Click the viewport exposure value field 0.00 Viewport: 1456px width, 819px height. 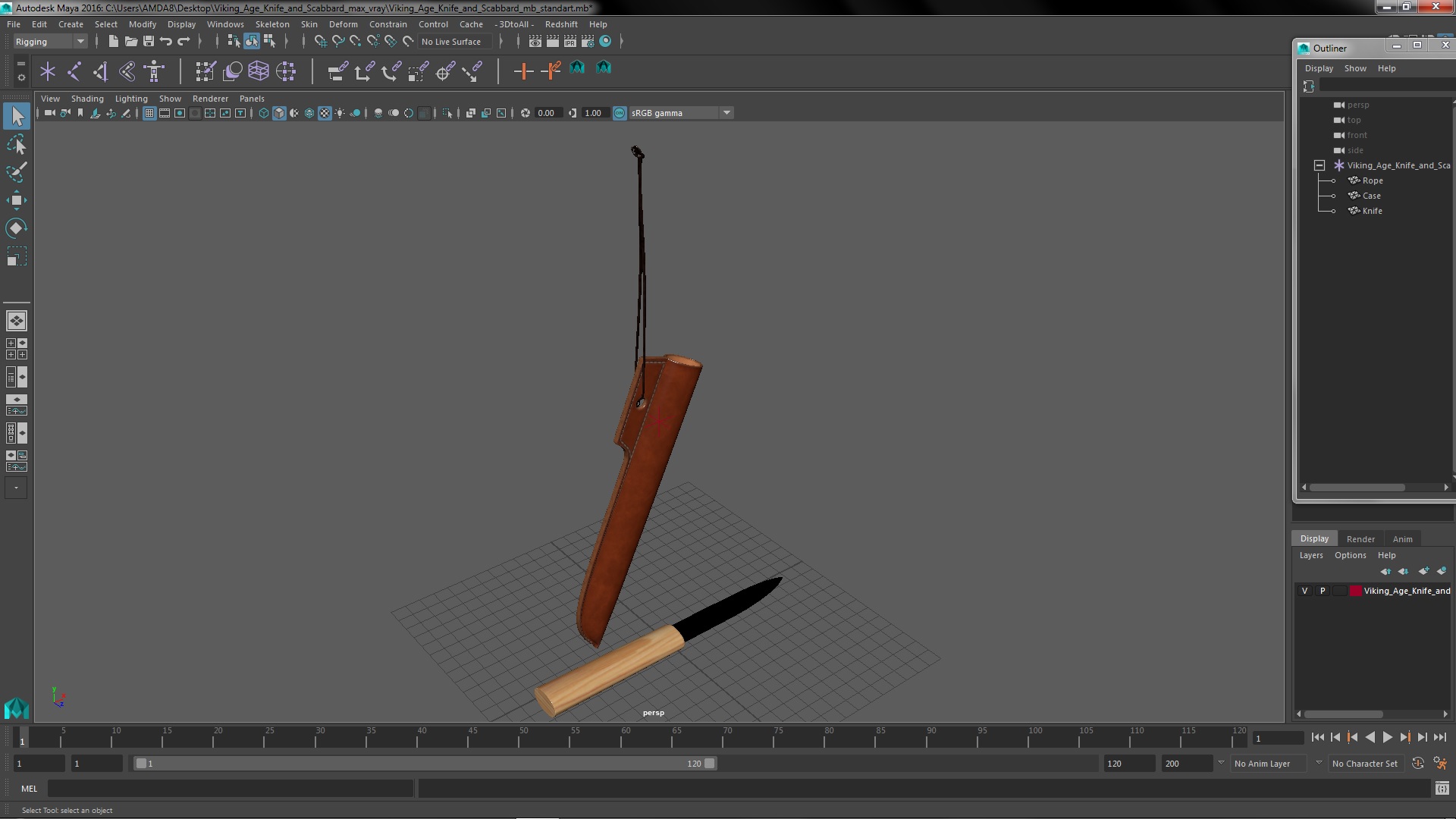[548, 113]
